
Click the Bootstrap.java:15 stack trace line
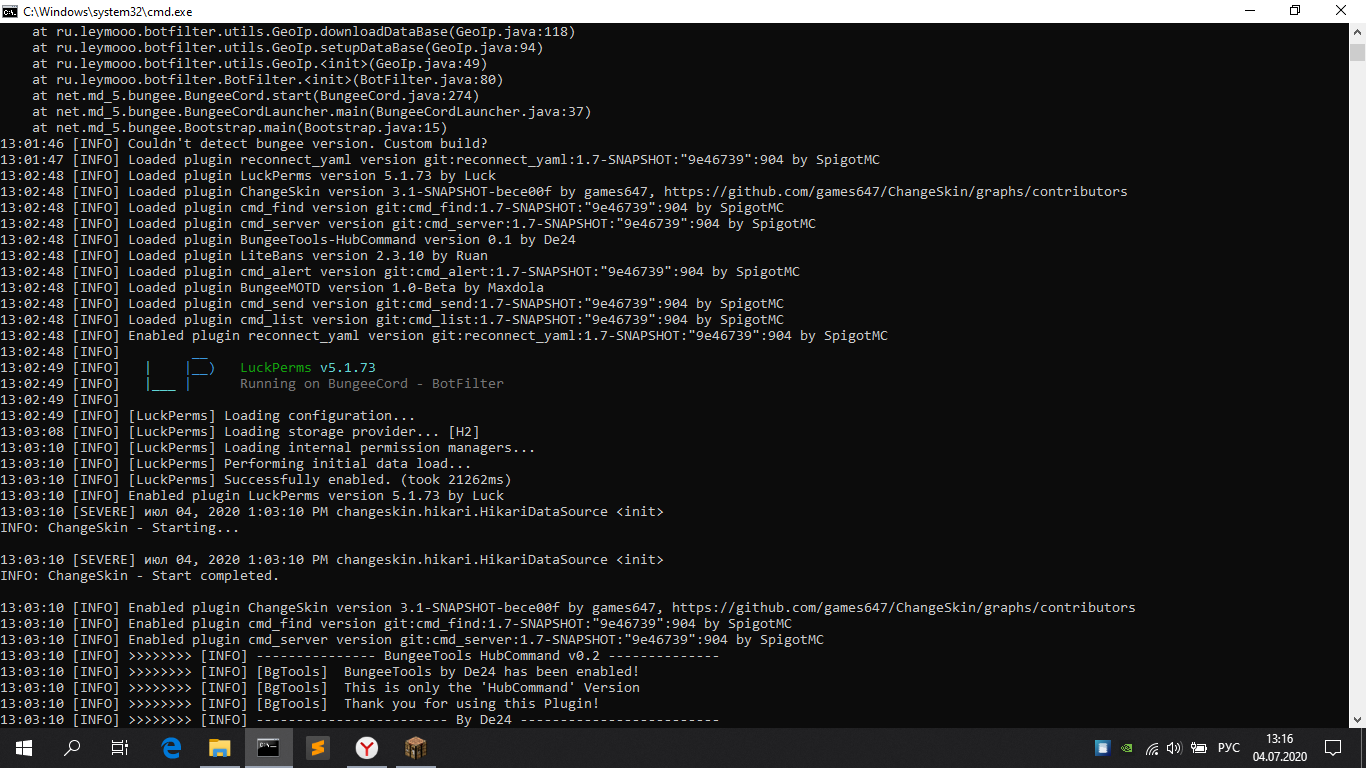[240, 128]
